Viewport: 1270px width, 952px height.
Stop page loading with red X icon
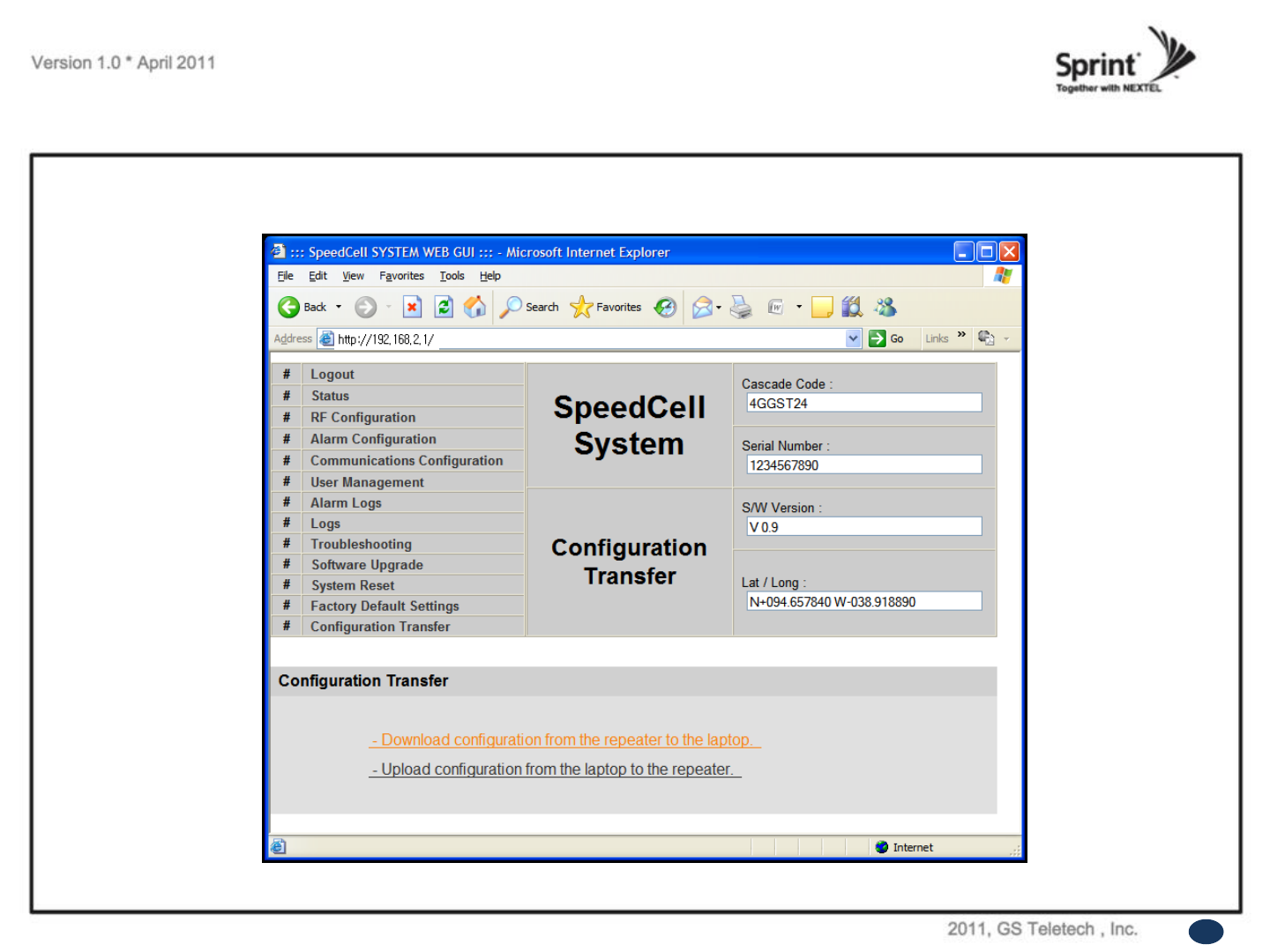[412, 307]
